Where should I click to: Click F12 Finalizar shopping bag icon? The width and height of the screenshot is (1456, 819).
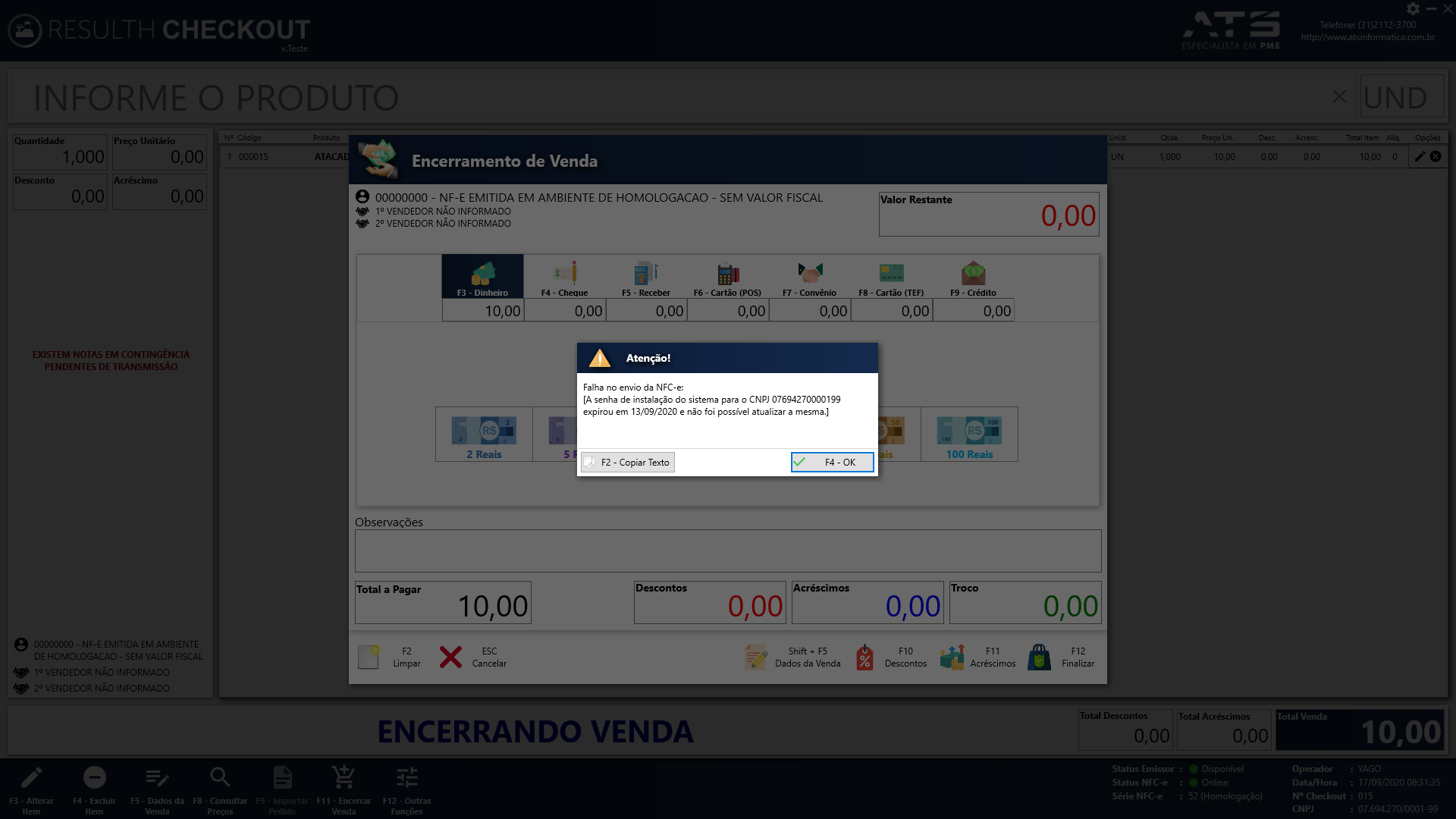1040,657
